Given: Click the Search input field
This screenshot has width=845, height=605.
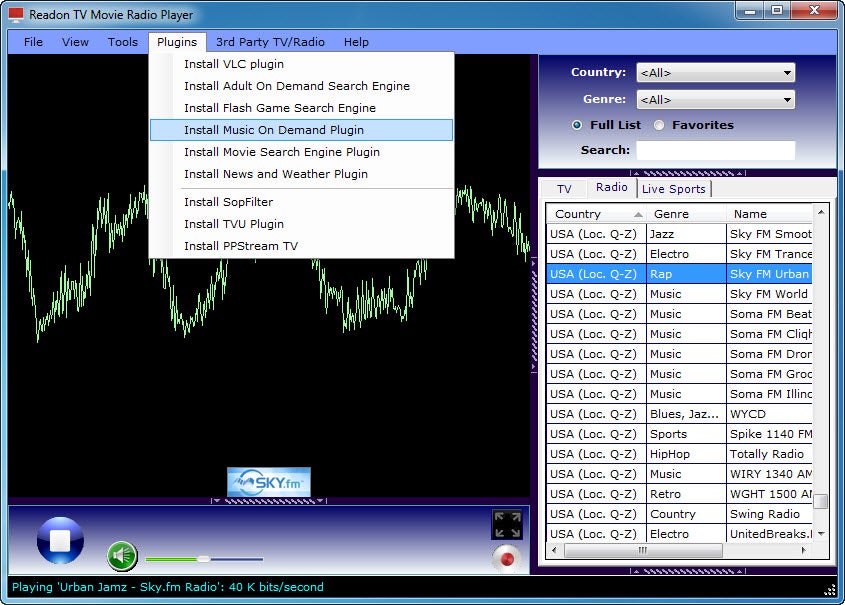Looking at the screenshot, I should point(715,150).
